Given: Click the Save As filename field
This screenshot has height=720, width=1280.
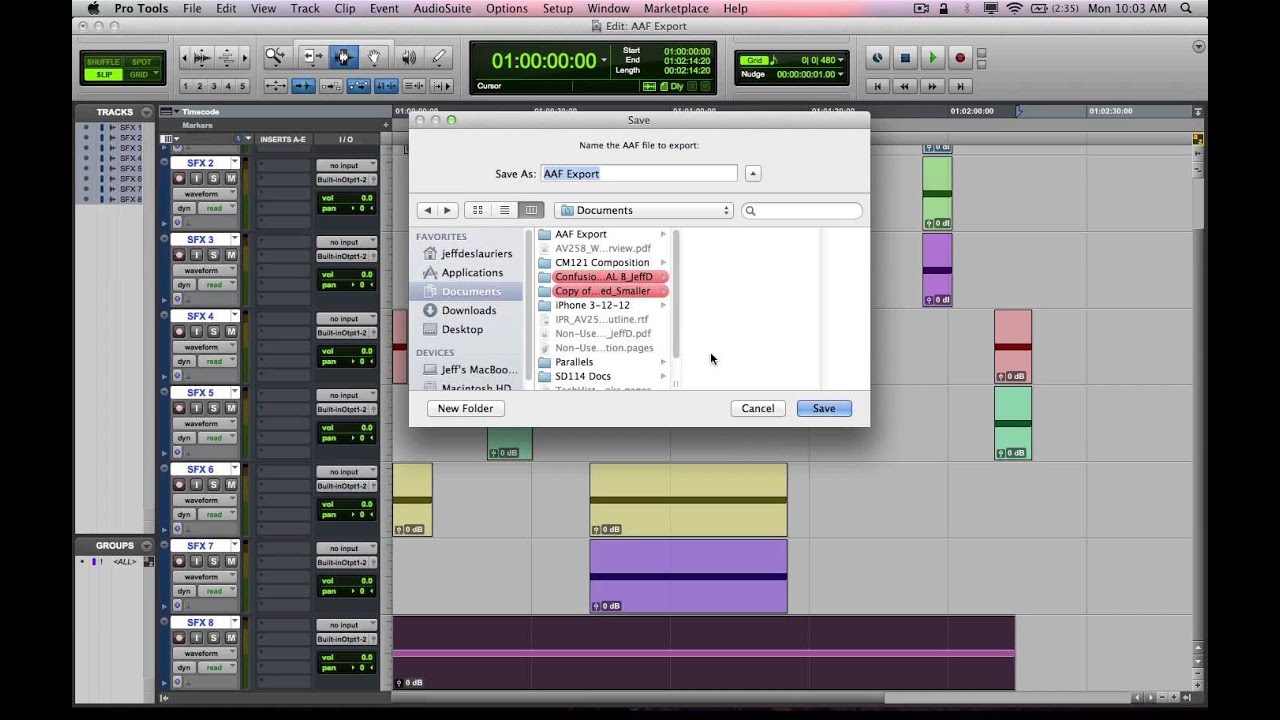Looking at the screenshot, I should tap(639, 174).
